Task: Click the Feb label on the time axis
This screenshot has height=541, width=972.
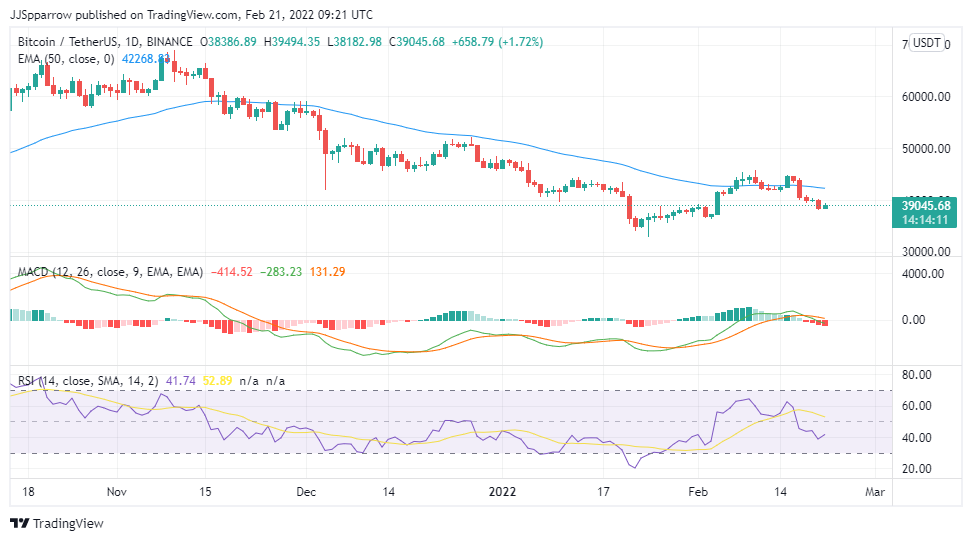Action: (x=699, y=492)
